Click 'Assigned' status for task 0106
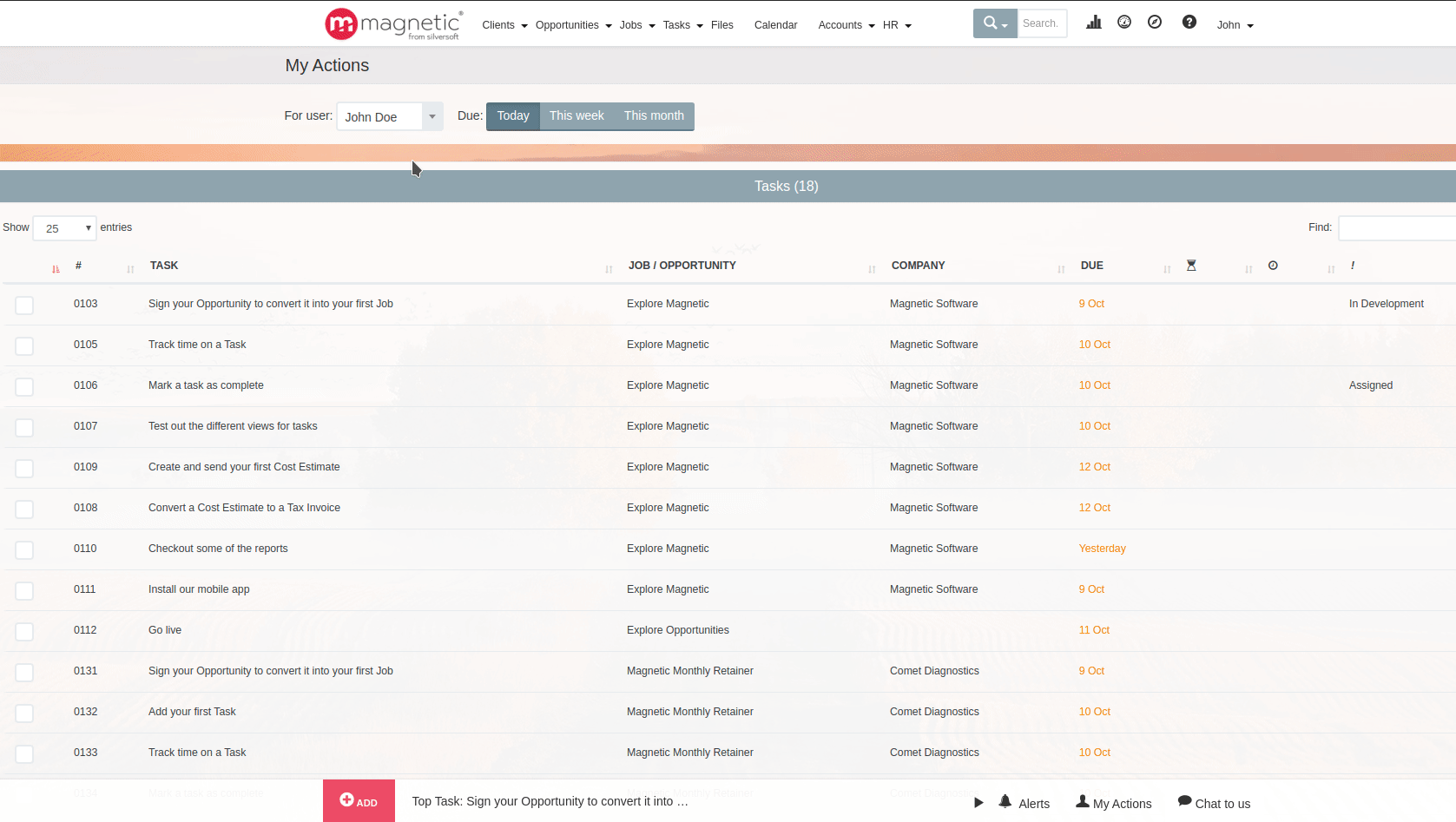Screen dimensions: 1456x822 [1371, 385]
